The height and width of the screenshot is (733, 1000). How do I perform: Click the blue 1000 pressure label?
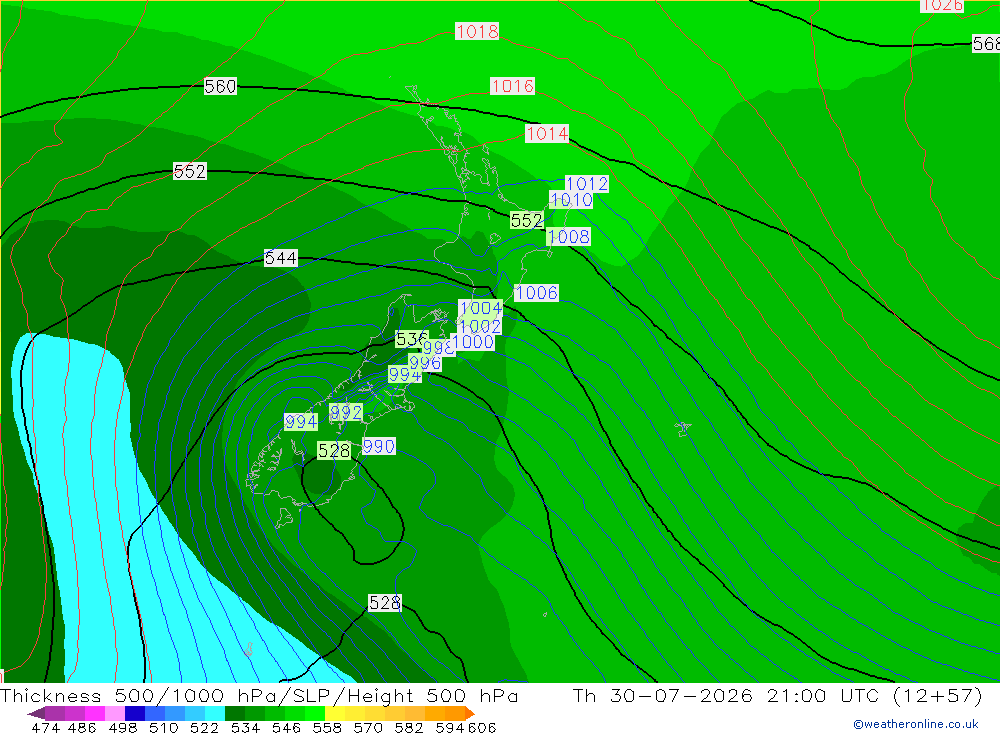tap(473, 342)
